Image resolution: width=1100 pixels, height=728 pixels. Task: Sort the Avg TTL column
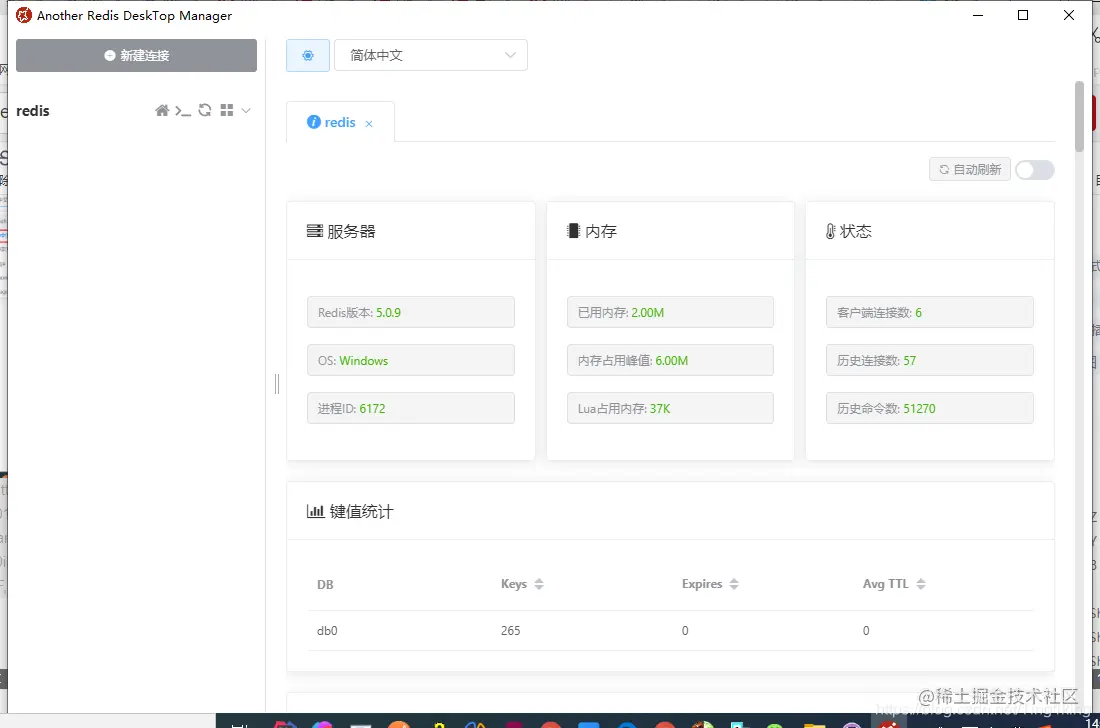click(x=920, y=584)
